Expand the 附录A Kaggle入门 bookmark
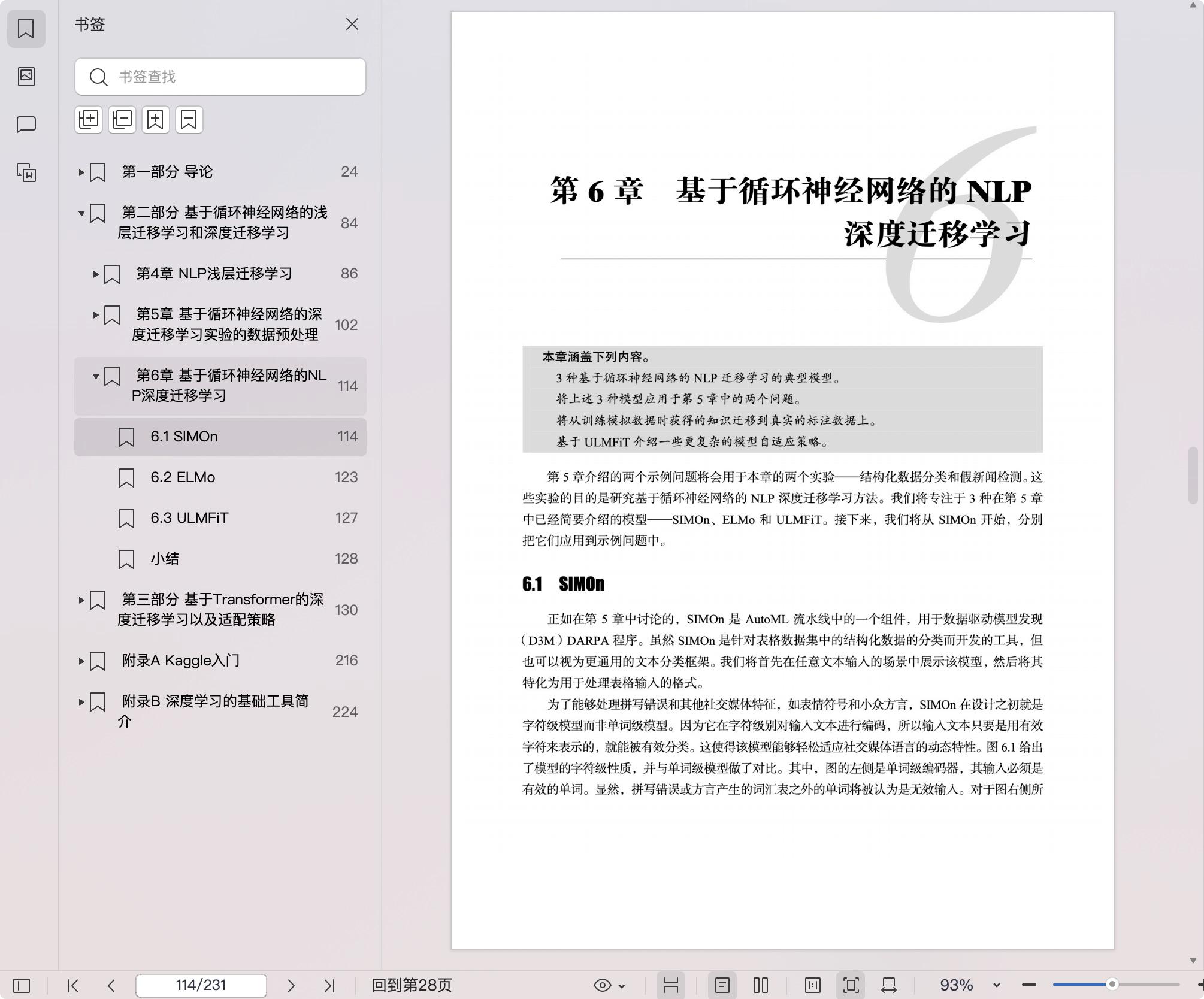The image size is (1204, 999). click(81, 661)
